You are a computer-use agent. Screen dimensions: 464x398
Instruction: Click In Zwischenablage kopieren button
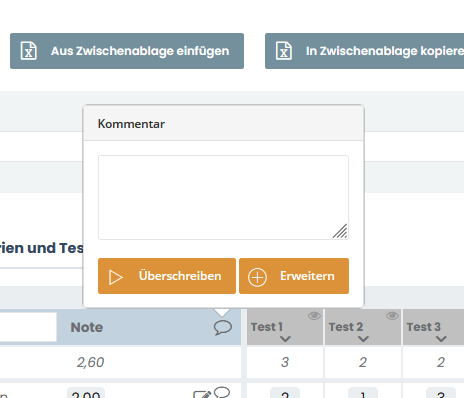tap(365, 51)
